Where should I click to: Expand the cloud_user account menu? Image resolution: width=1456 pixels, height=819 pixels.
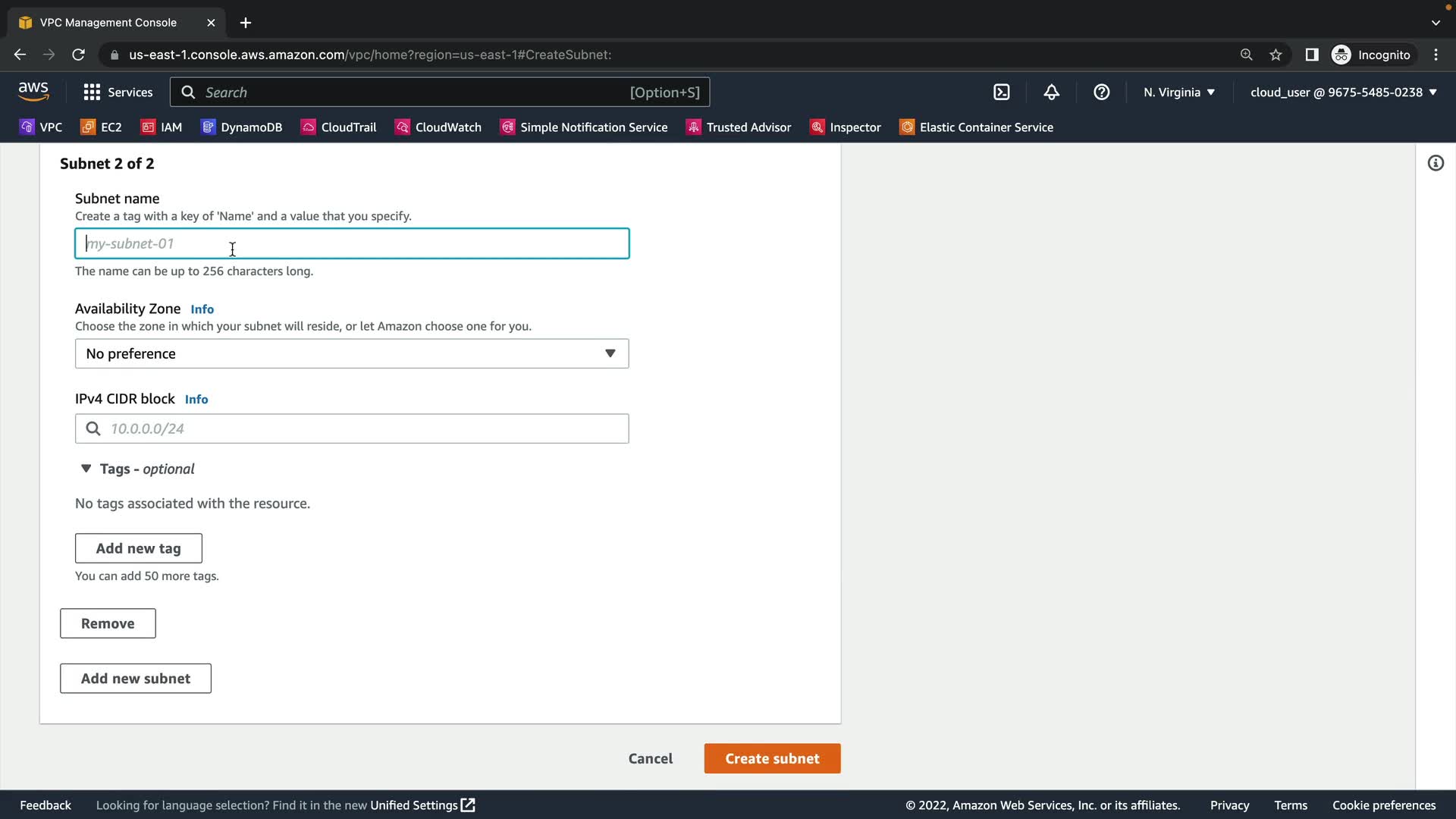click(x=1343, y=92)
